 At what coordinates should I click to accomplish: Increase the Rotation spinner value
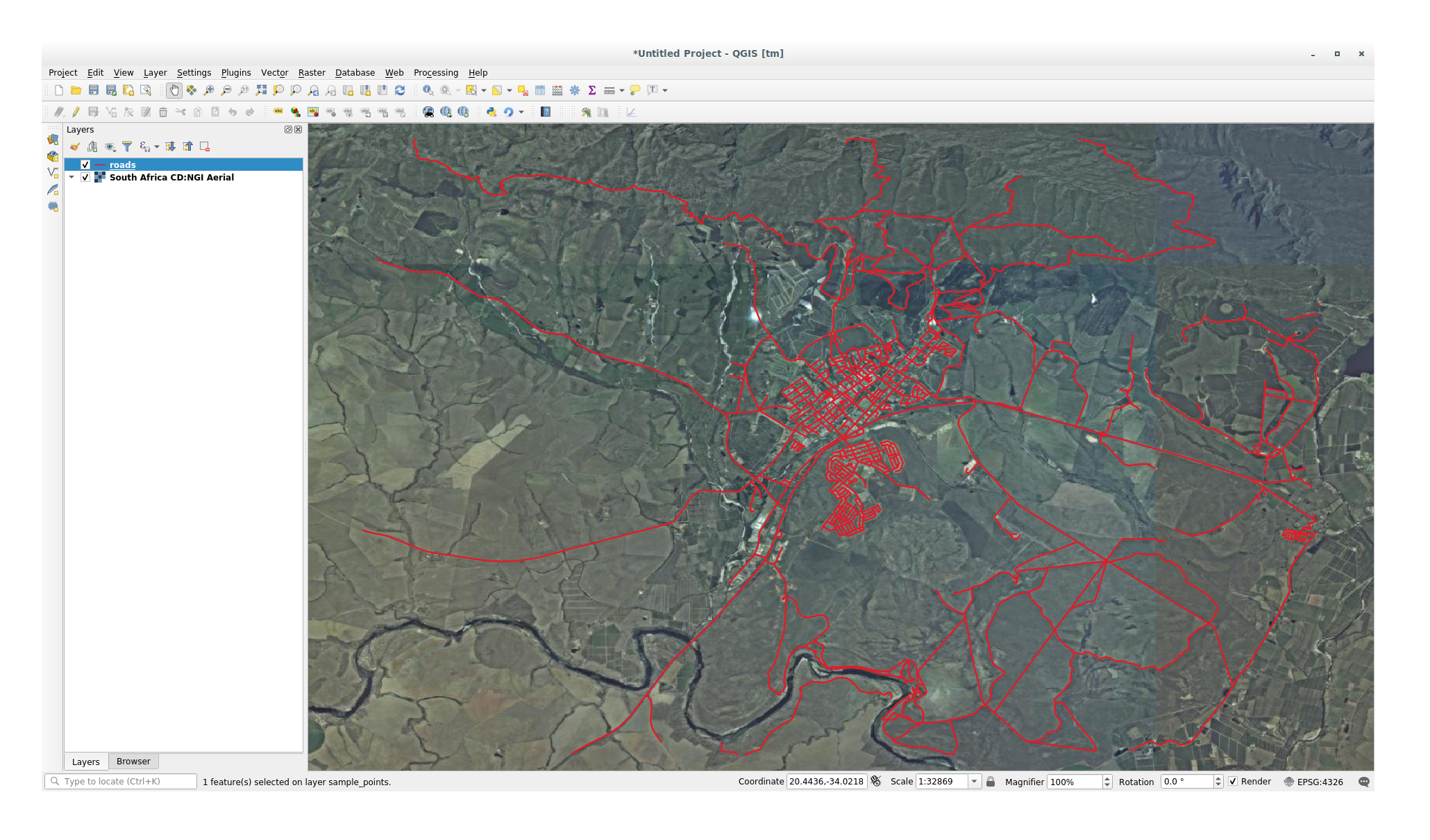[x=1218, y=778]
